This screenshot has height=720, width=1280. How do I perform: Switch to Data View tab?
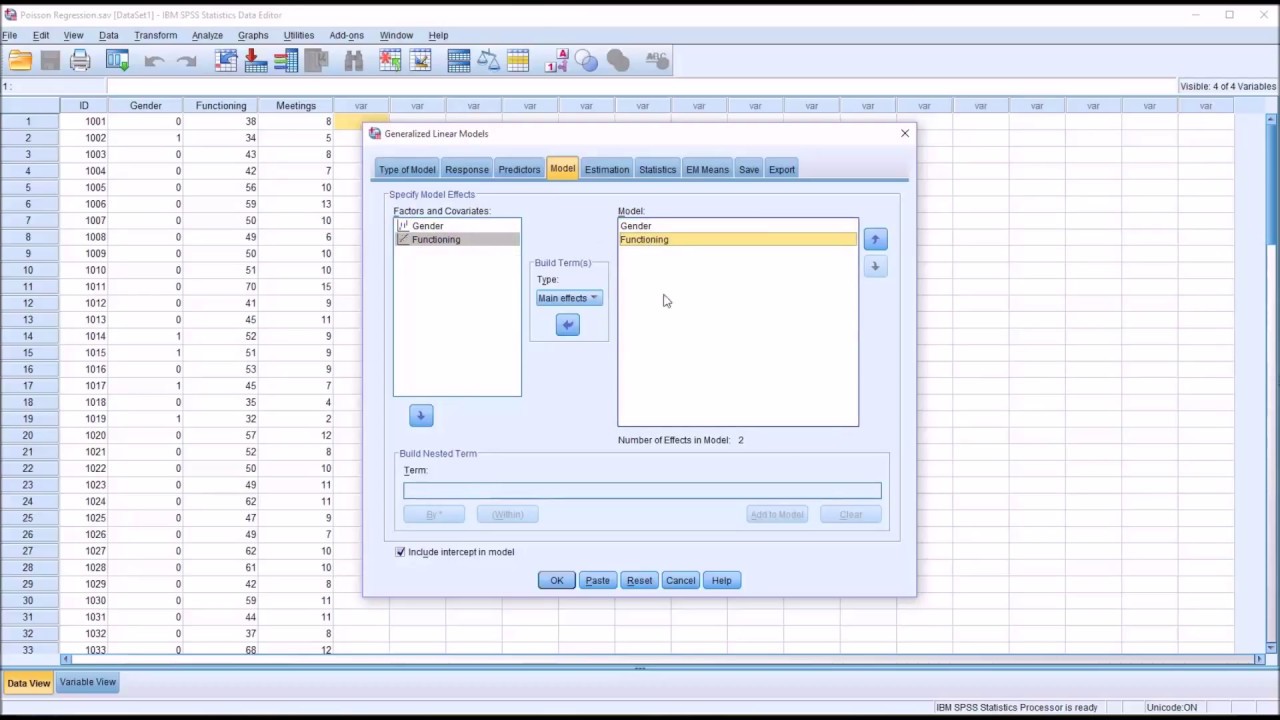(x=28, y=683)
